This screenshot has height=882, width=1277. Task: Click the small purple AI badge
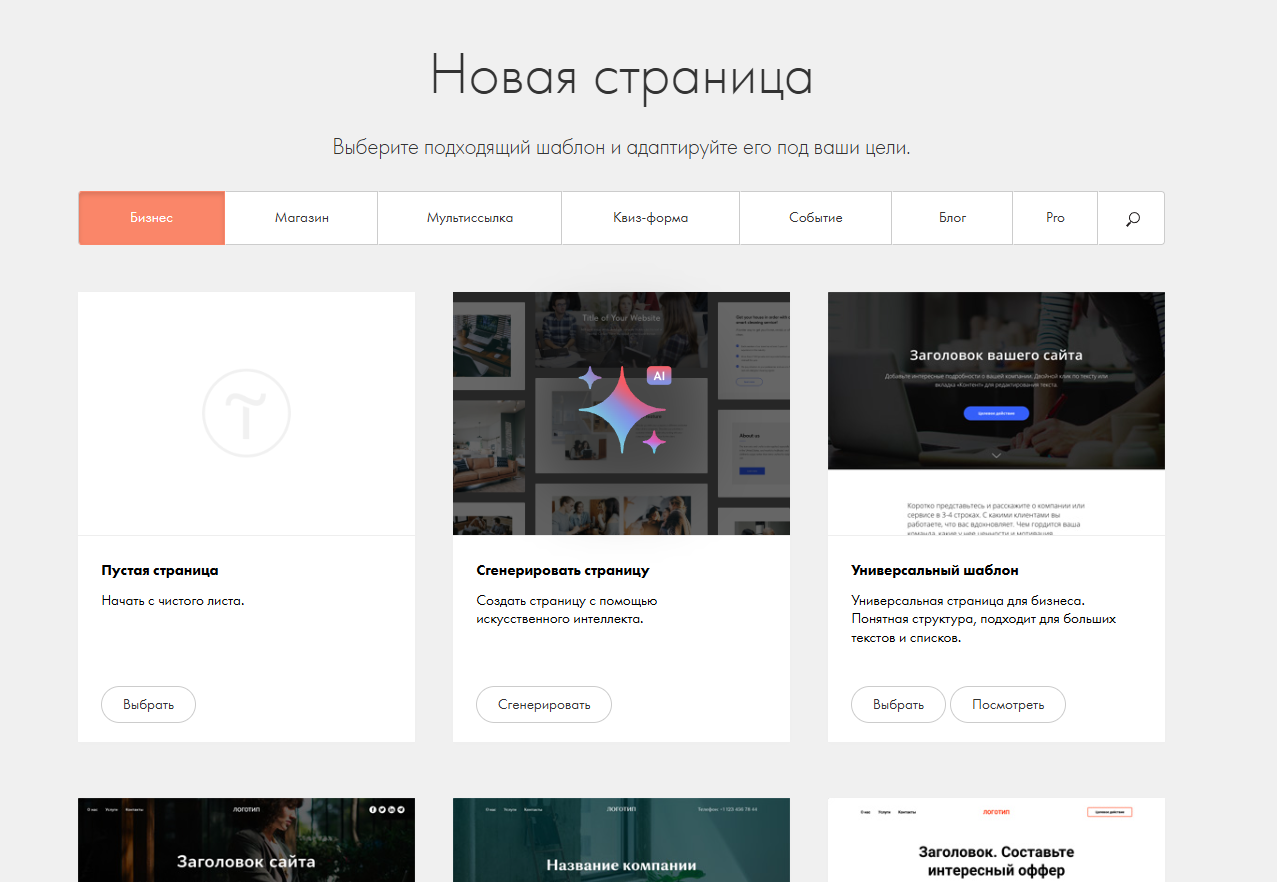pos(658,376)
